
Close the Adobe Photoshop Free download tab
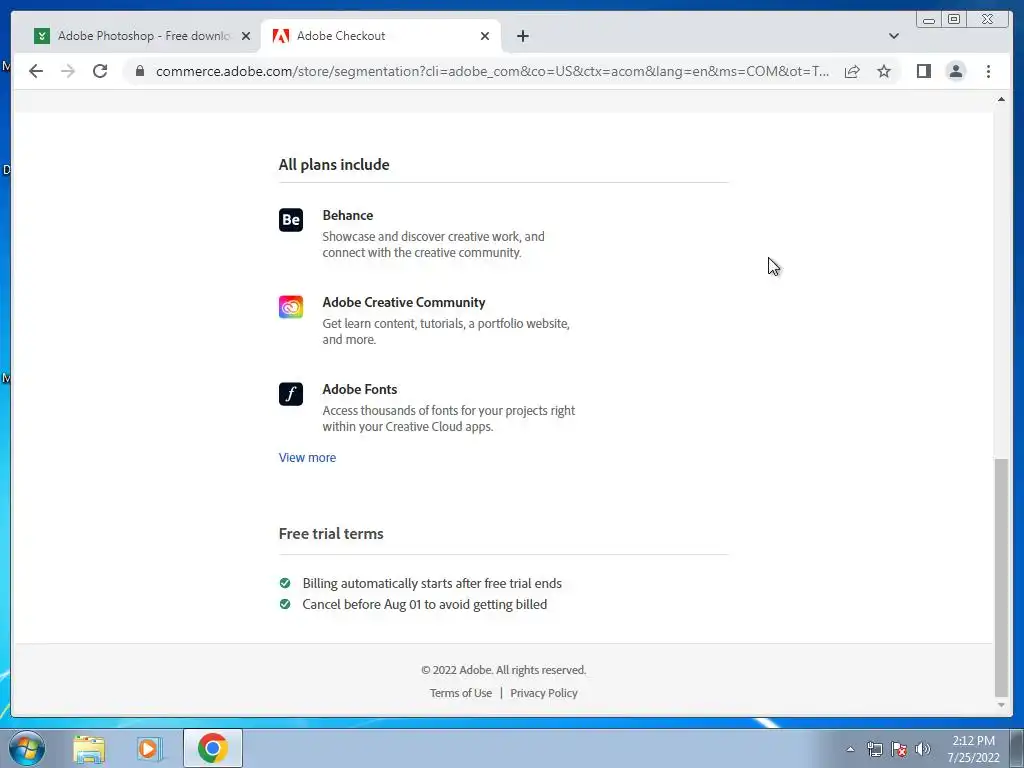[246, 36]
